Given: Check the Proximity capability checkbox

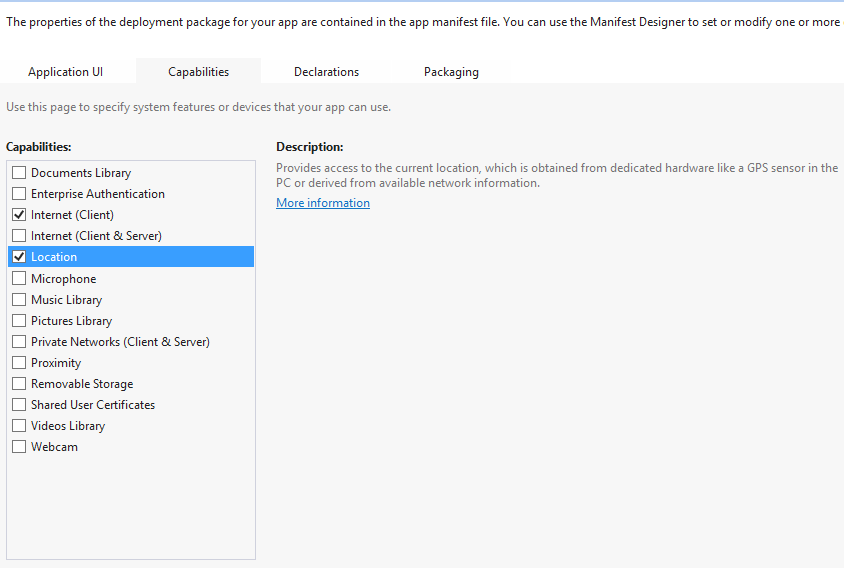Looking at the screenshot, I should click(19, 362).
